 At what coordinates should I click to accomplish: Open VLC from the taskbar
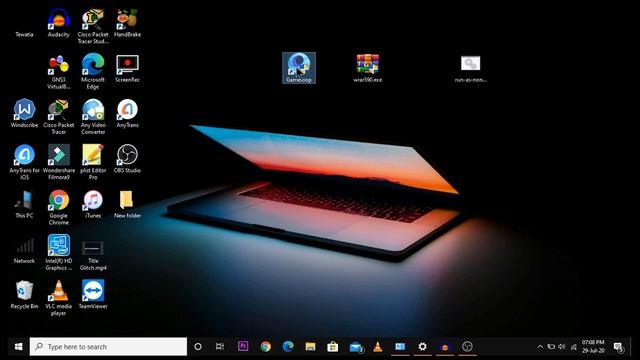(x=378, y=347)
